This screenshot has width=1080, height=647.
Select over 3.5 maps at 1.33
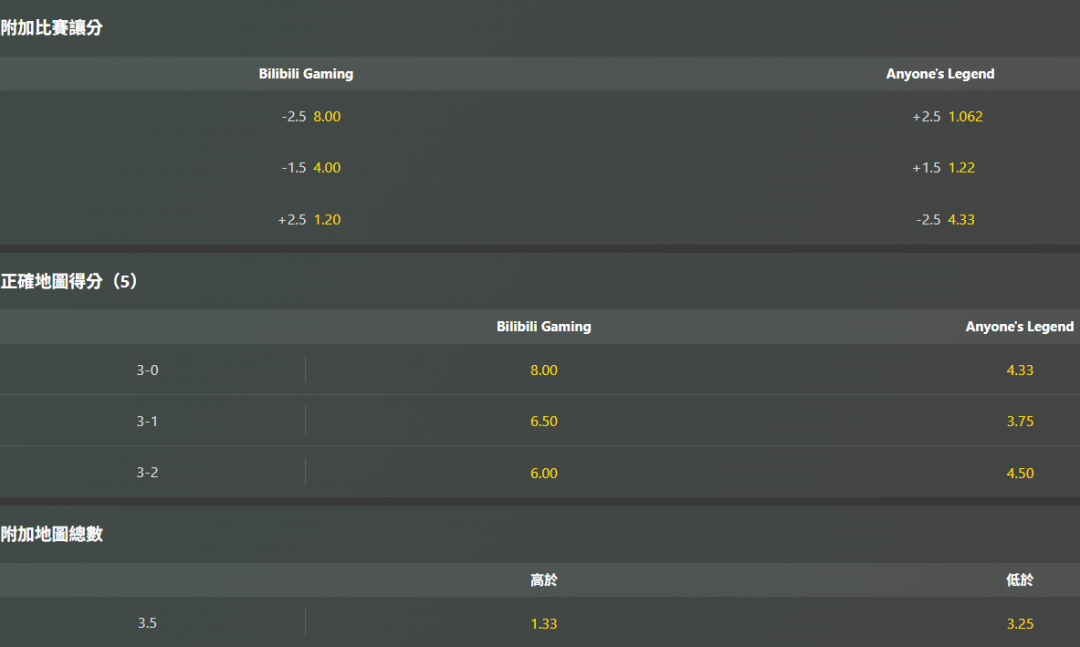[x=543, y=624]
